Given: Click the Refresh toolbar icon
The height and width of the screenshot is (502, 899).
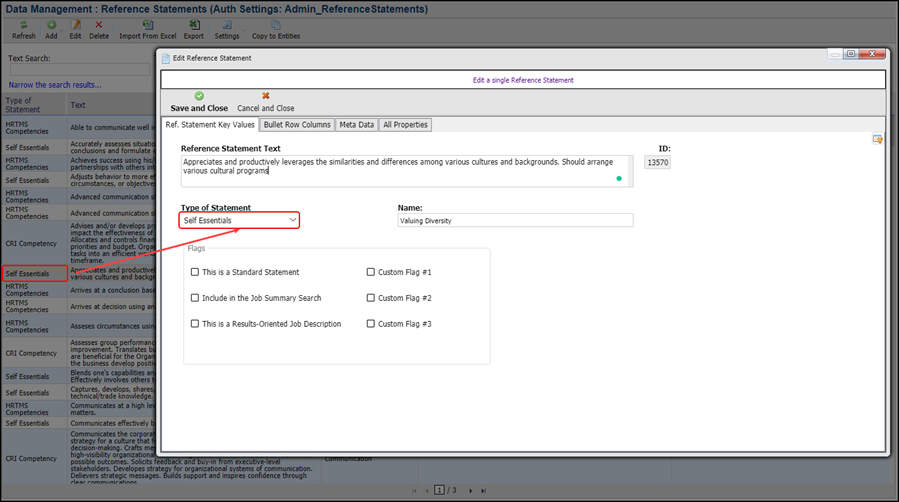Looking at the screenshot, I should (x=23, y=25).
